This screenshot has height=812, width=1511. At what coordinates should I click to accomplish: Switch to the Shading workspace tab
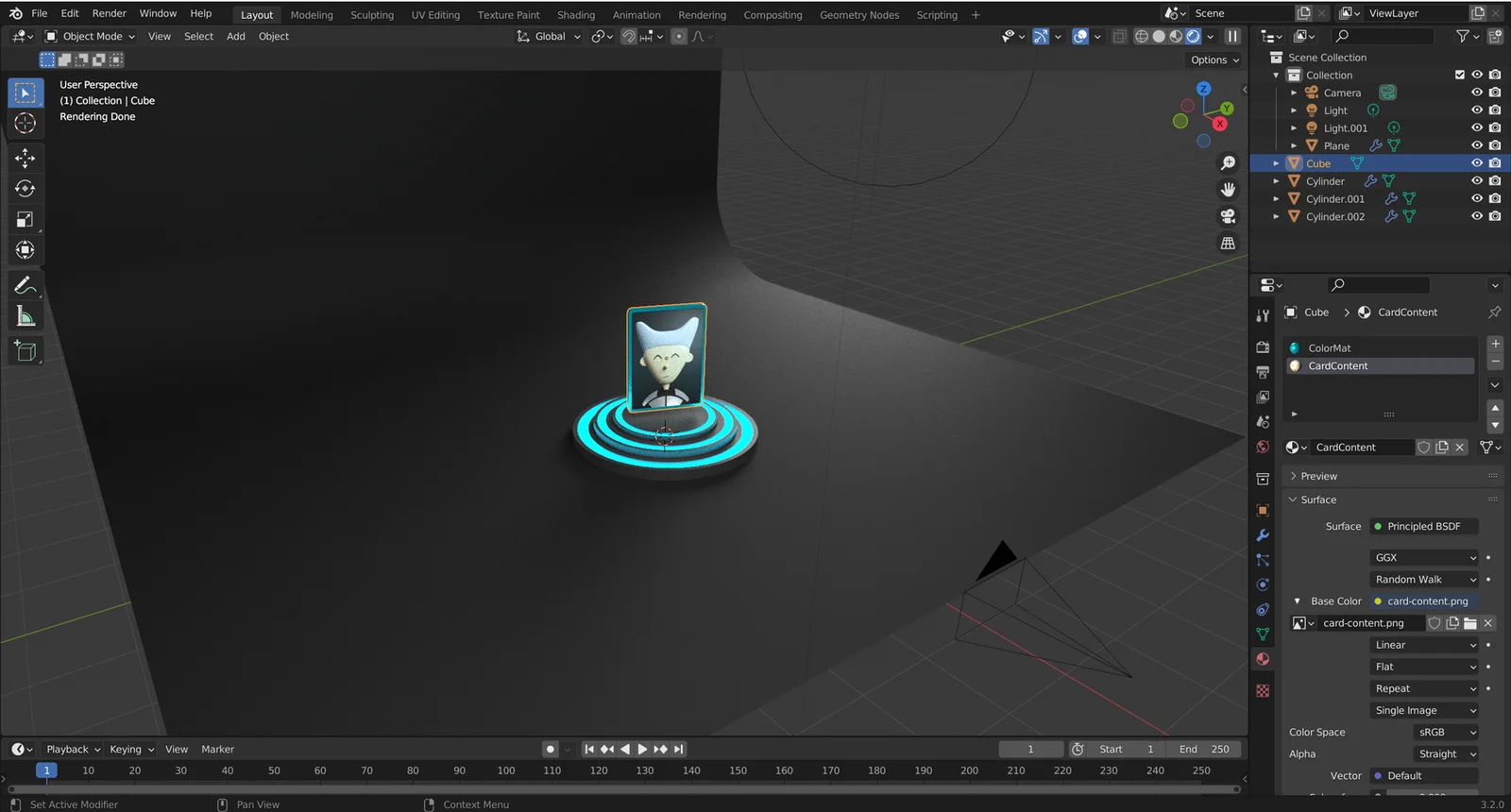point(576,15)
